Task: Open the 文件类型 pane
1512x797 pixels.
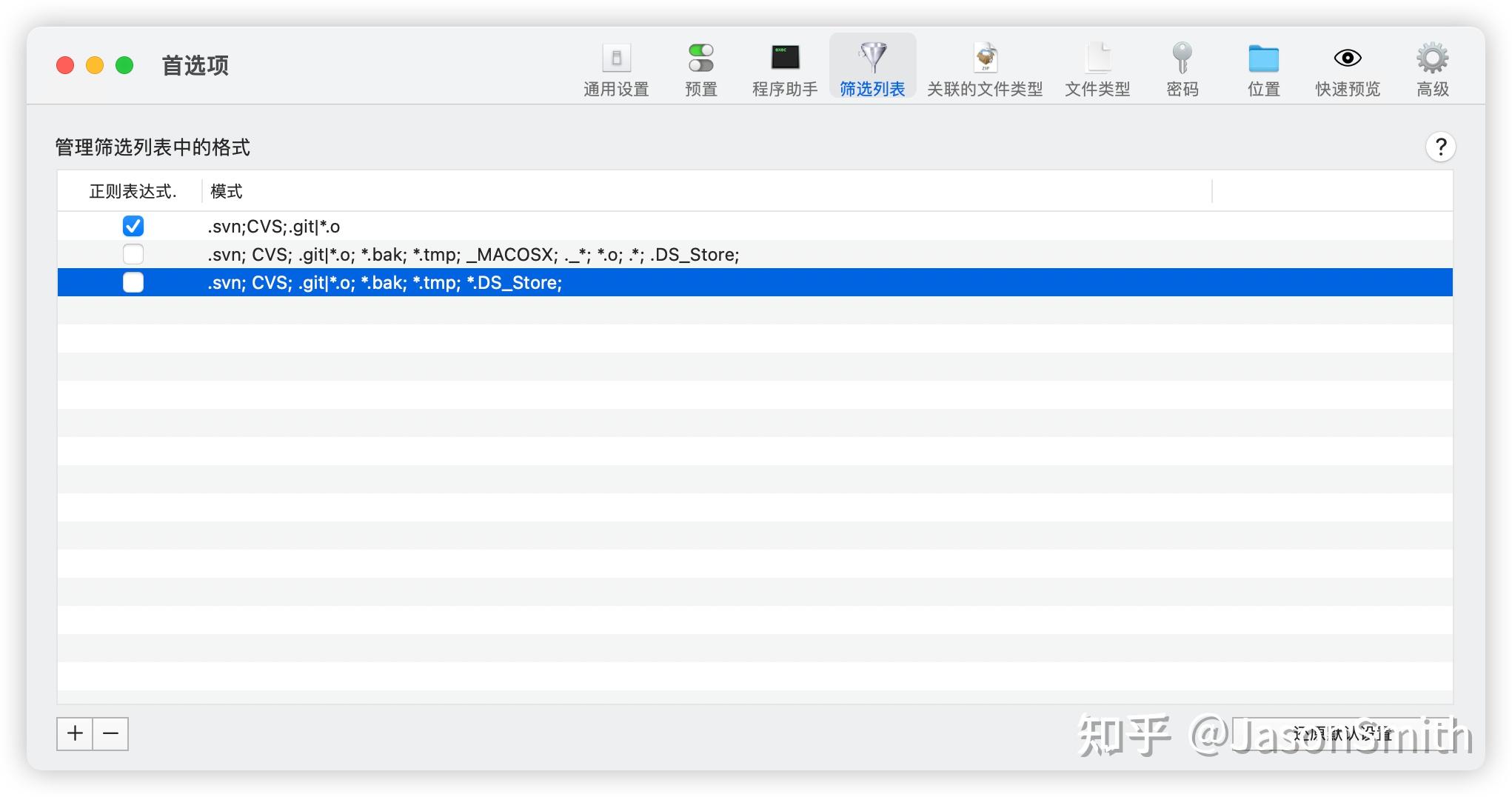Action: click(x=1097, y=68)
